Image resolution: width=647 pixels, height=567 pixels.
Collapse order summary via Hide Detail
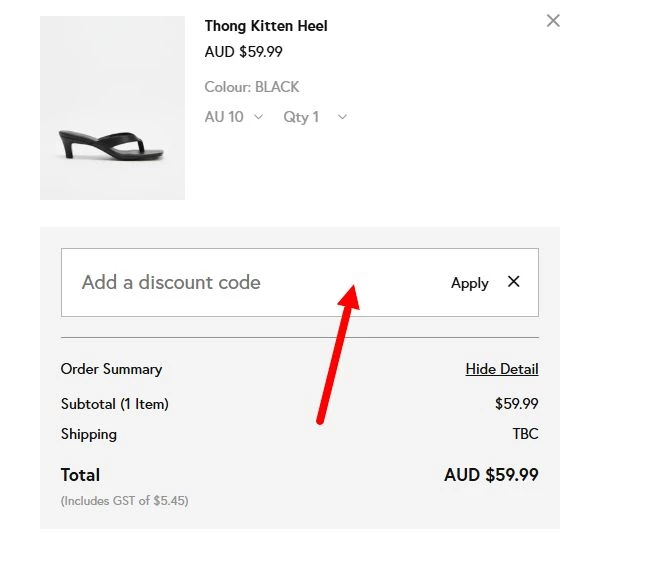pos(501,369)
